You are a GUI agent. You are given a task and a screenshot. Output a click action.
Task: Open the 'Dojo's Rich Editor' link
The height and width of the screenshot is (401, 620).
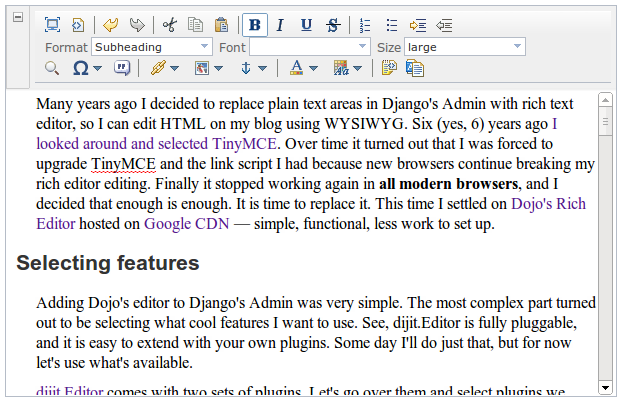coord(548,204)
